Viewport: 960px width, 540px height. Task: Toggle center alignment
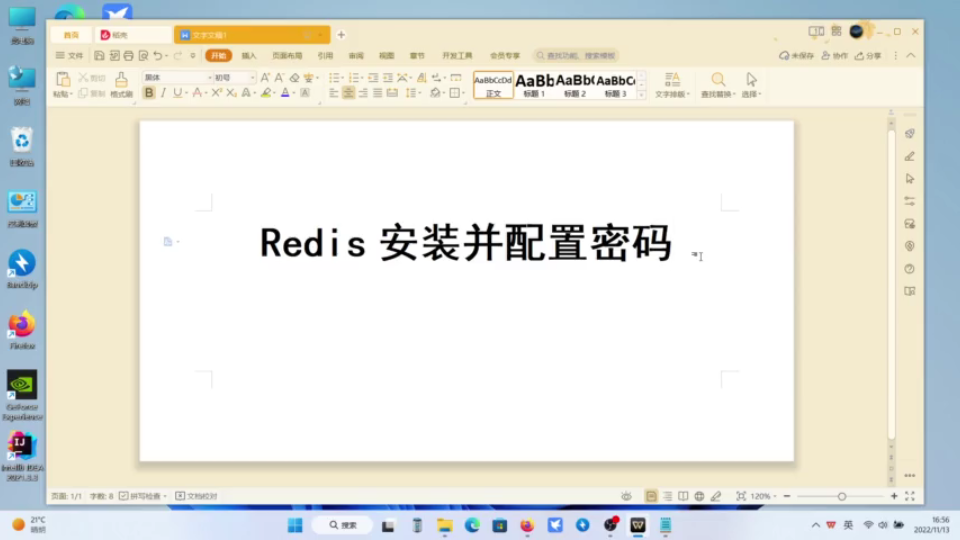[x=348, y=93]
